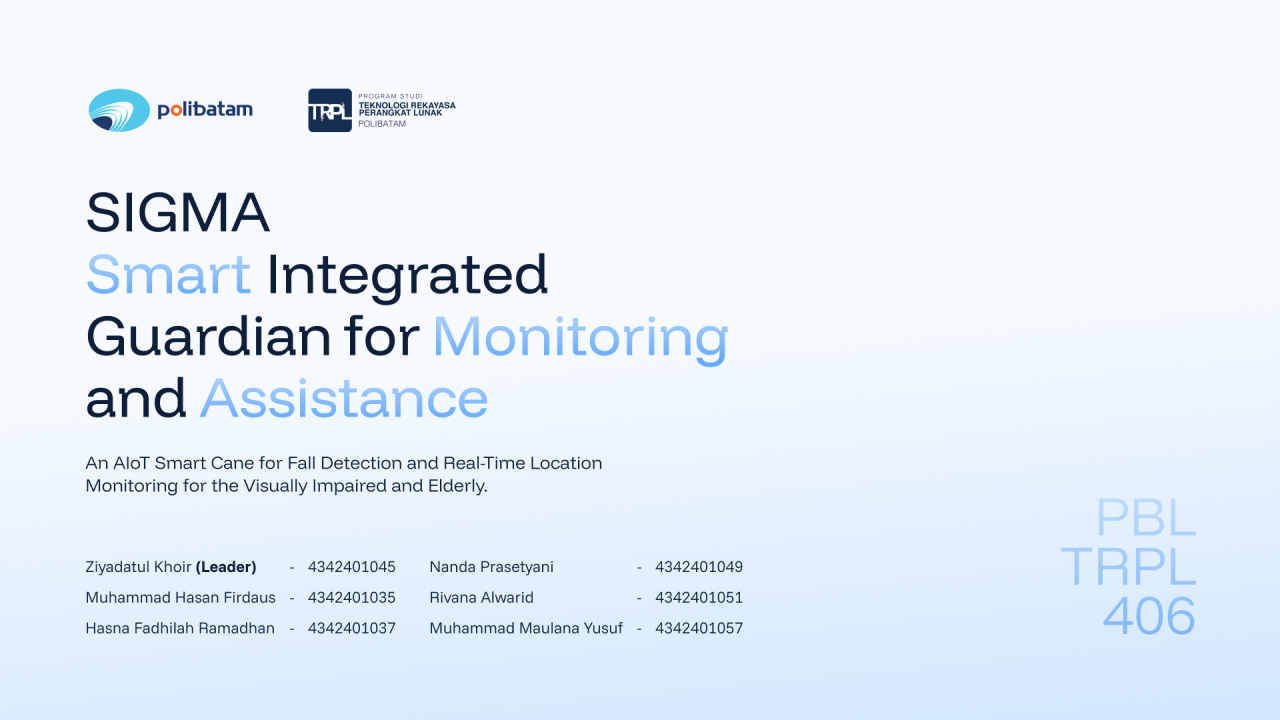Click the ID number 4342401045
This screenshot has width=1280, height=720.
[x=352, y=567]
